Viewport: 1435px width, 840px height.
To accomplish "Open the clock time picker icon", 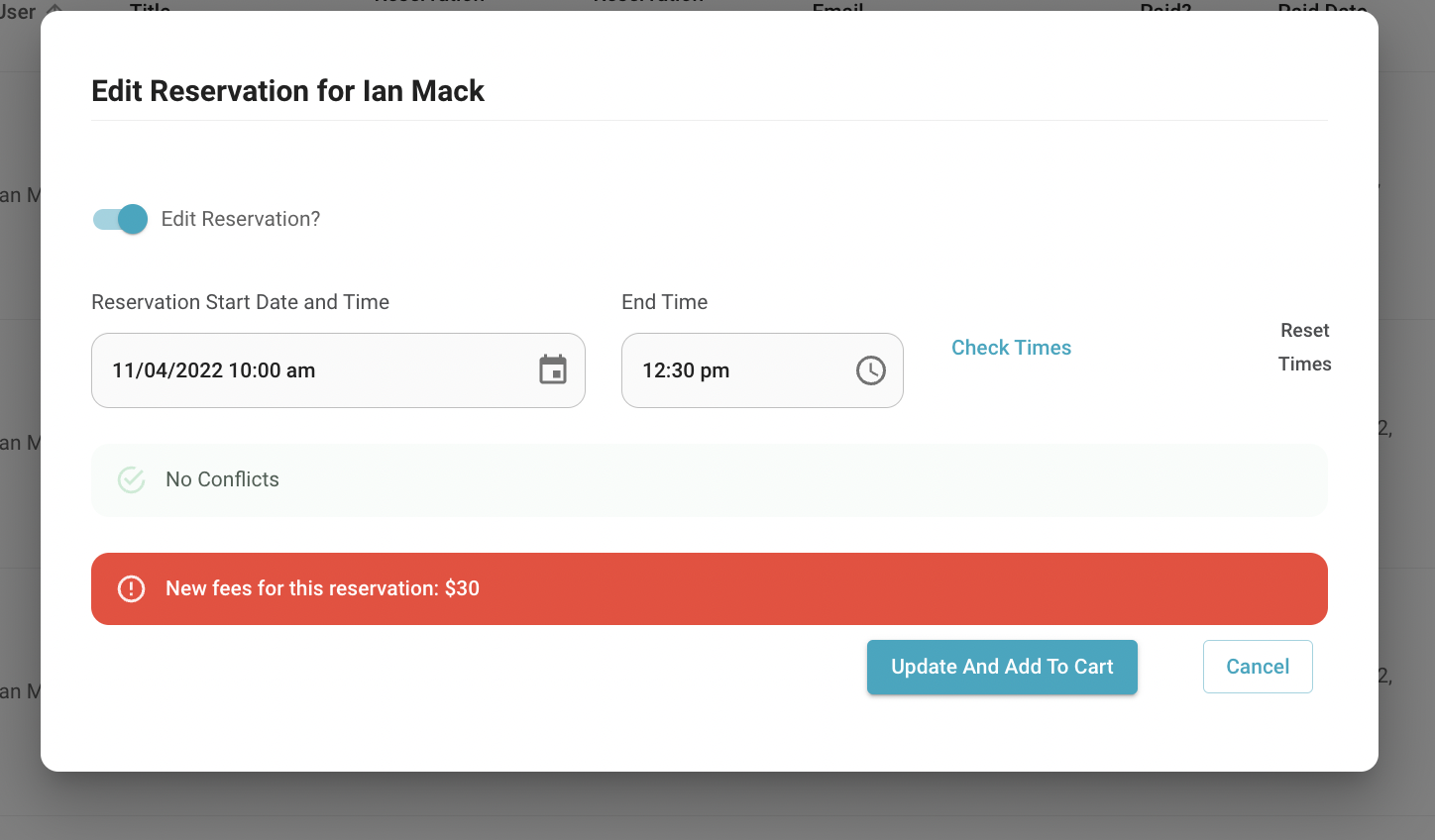I will tap(870, 370).
